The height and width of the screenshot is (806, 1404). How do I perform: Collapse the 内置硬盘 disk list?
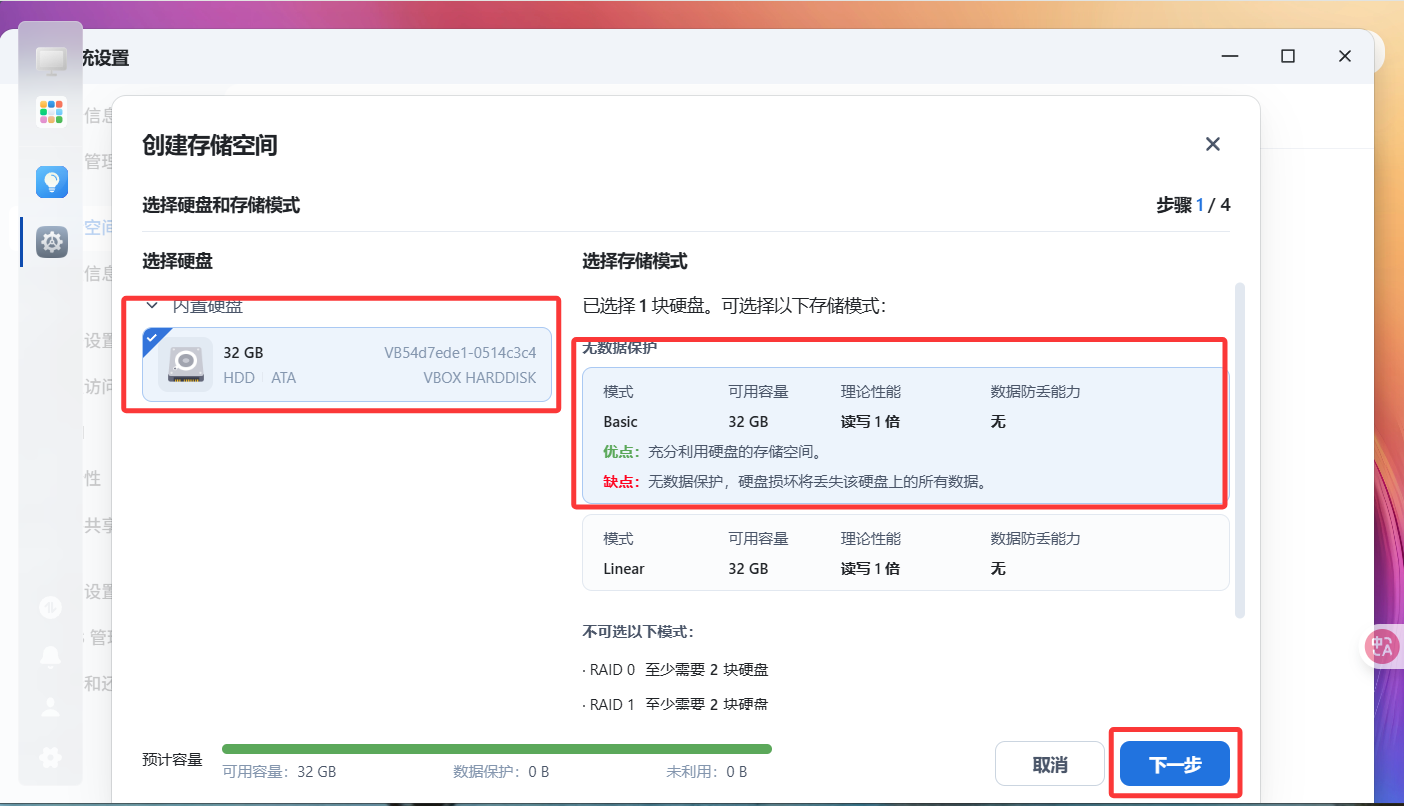point(152,305)
